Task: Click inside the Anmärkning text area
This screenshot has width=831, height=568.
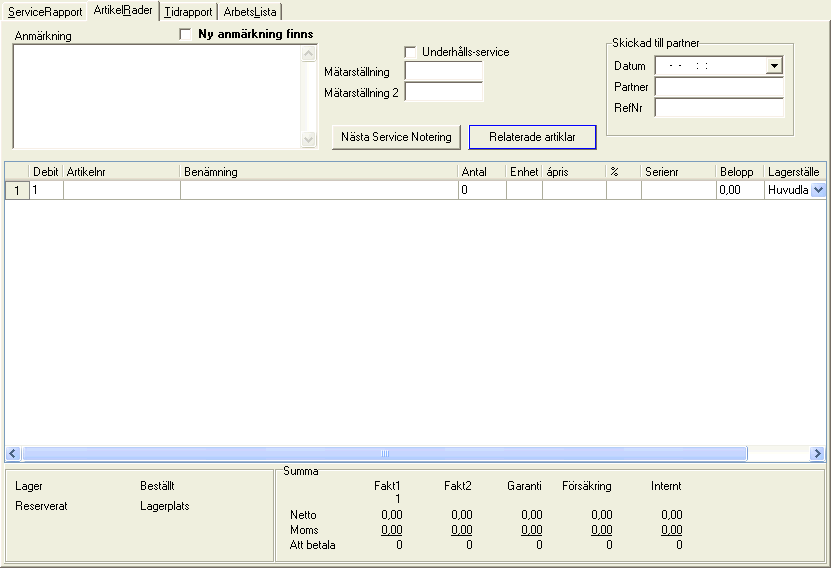Action: [157, 96]
